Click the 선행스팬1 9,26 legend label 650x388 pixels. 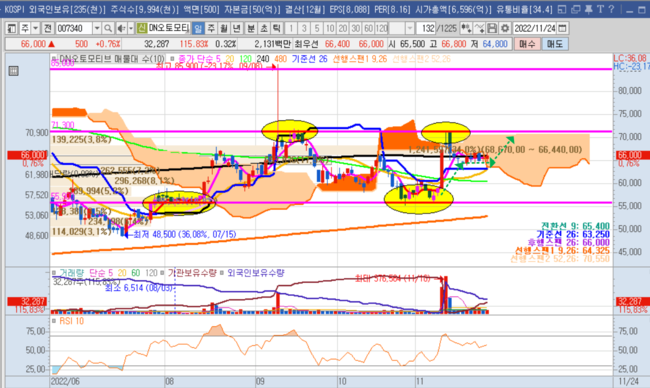359,59
